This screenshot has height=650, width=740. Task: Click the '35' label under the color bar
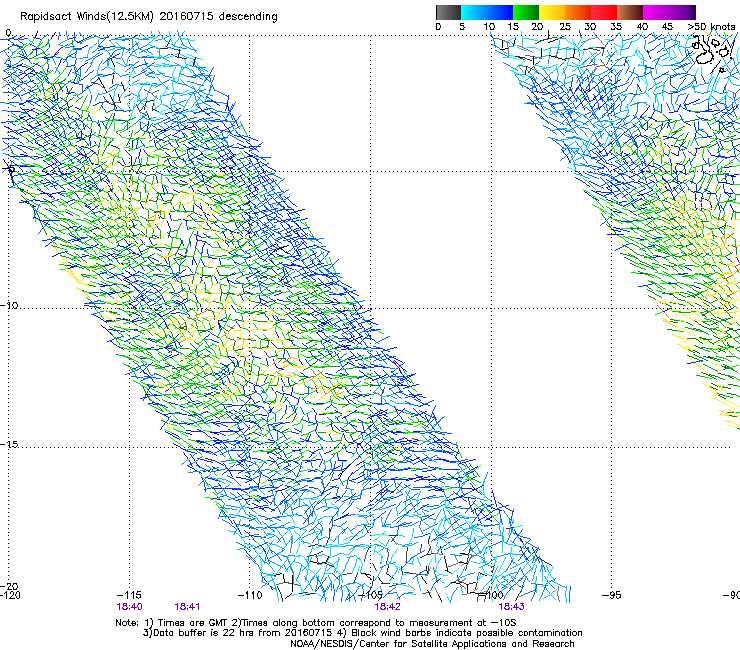click(x=616, y=27)
